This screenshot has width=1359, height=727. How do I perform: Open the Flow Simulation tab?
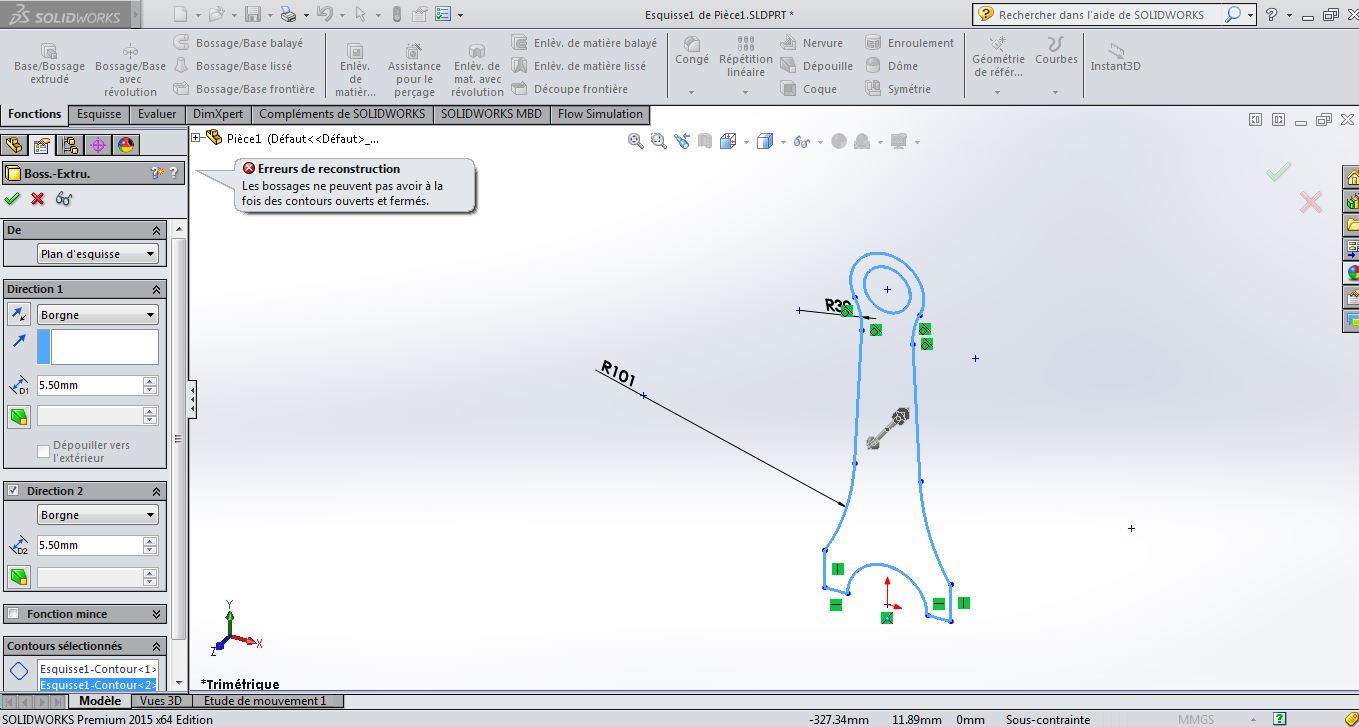600,114
